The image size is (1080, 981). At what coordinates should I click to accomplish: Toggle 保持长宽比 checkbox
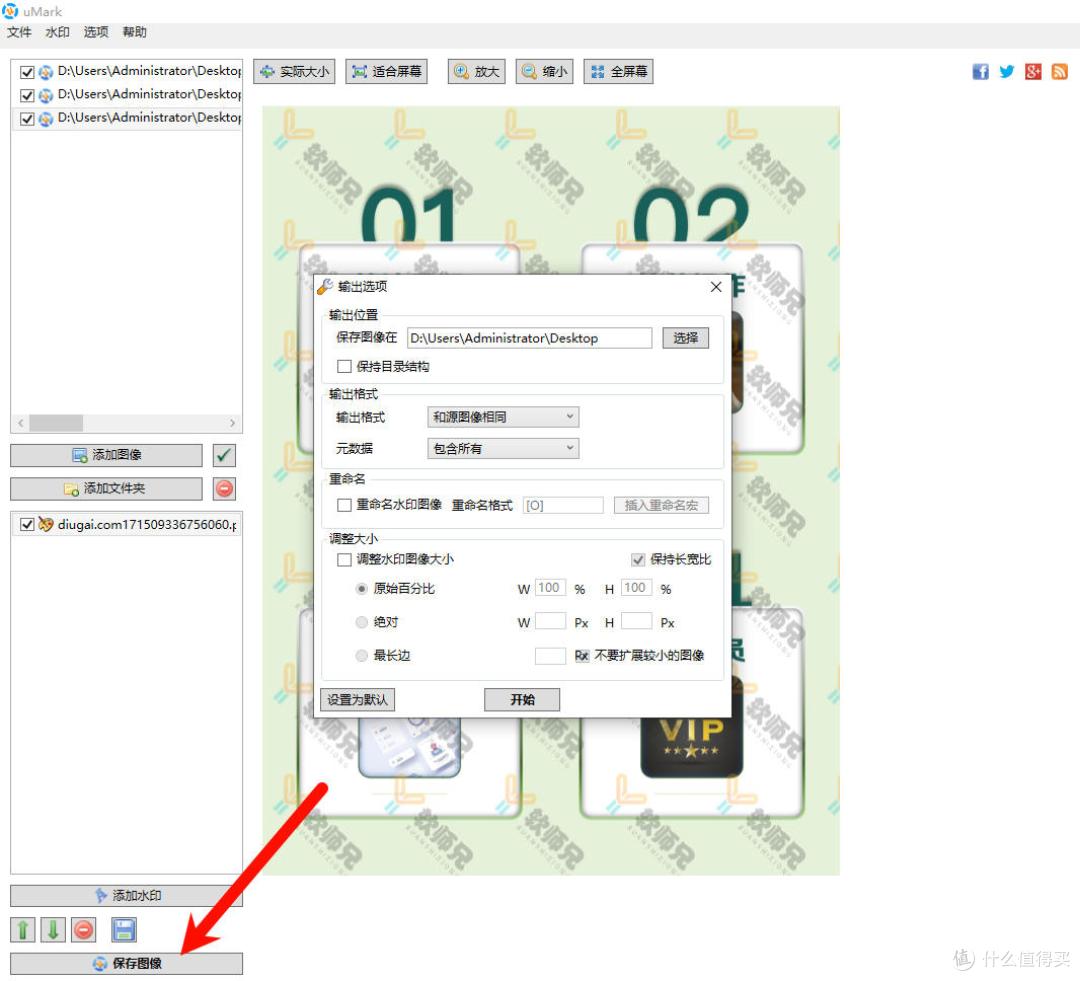click(638, 559)
